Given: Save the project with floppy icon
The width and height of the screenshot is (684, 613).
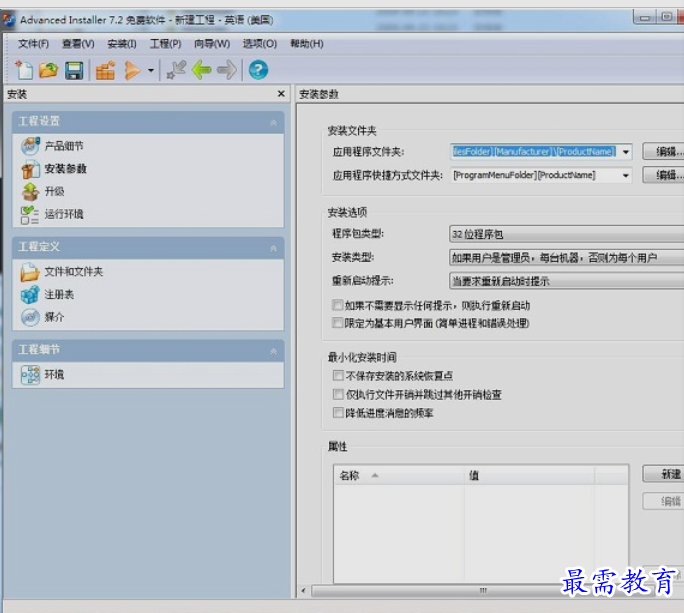Looking at the screenshot, I should pyautogui.click(x=74, y=70).
